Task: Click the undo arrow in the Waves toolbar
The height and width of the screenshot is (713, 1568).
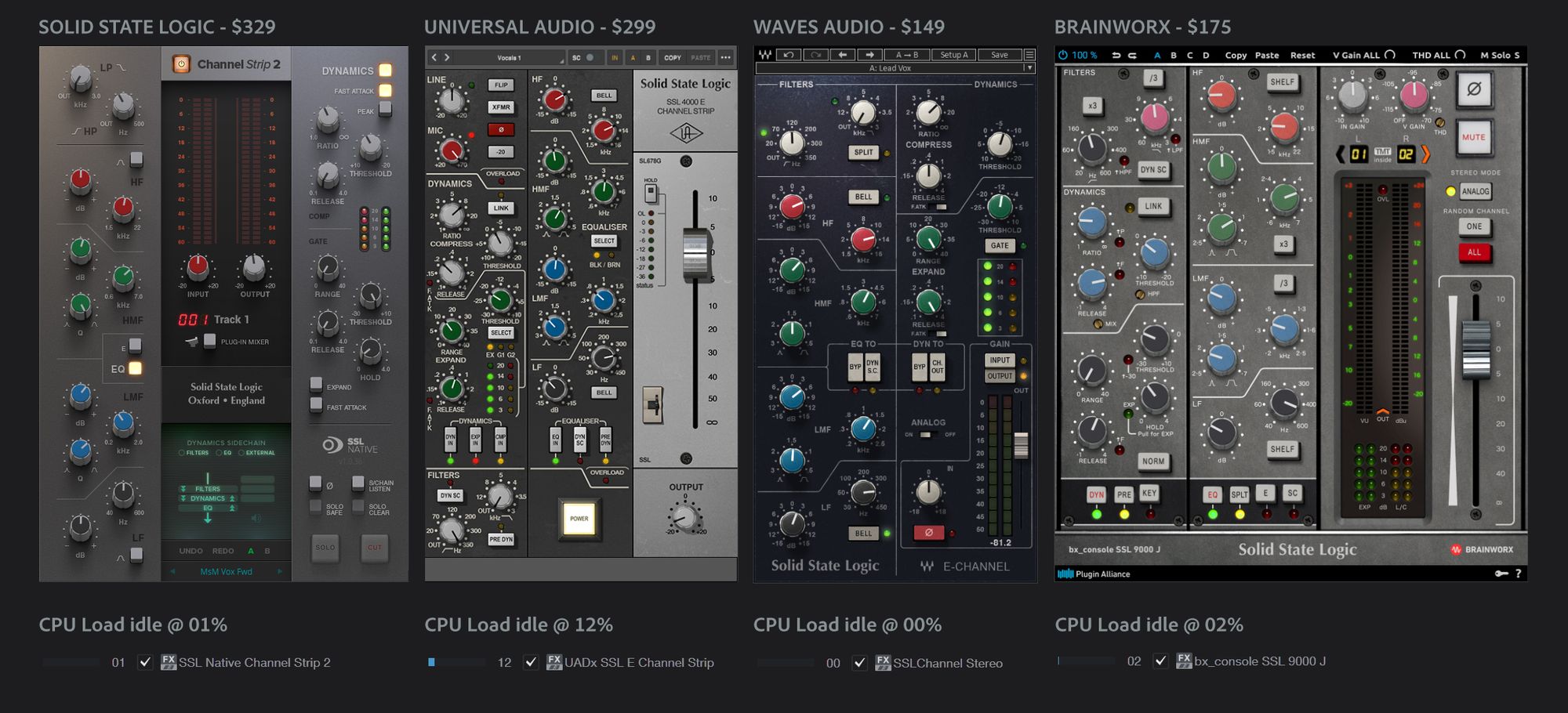Action: (x=789, y=55)
